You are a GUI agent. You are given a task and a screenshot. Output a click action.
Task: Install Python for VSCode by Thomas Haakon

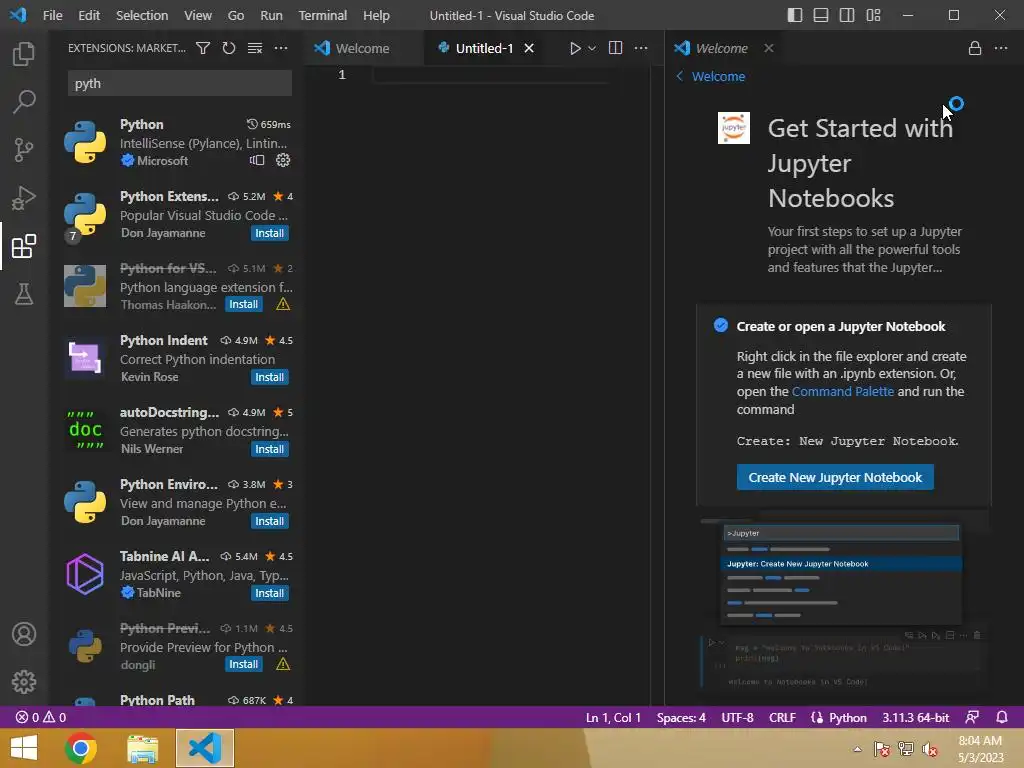(244, 304)
